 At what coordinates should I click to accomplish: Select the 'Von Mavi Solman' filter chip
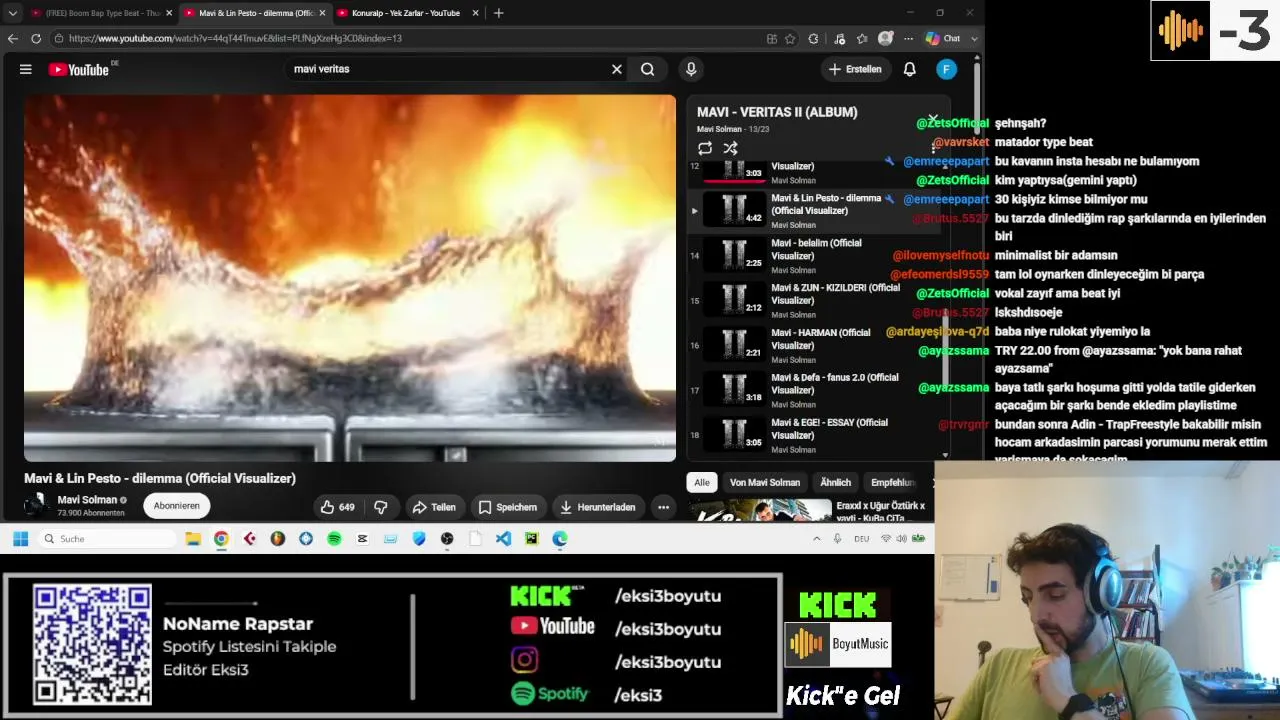(765, 482)
